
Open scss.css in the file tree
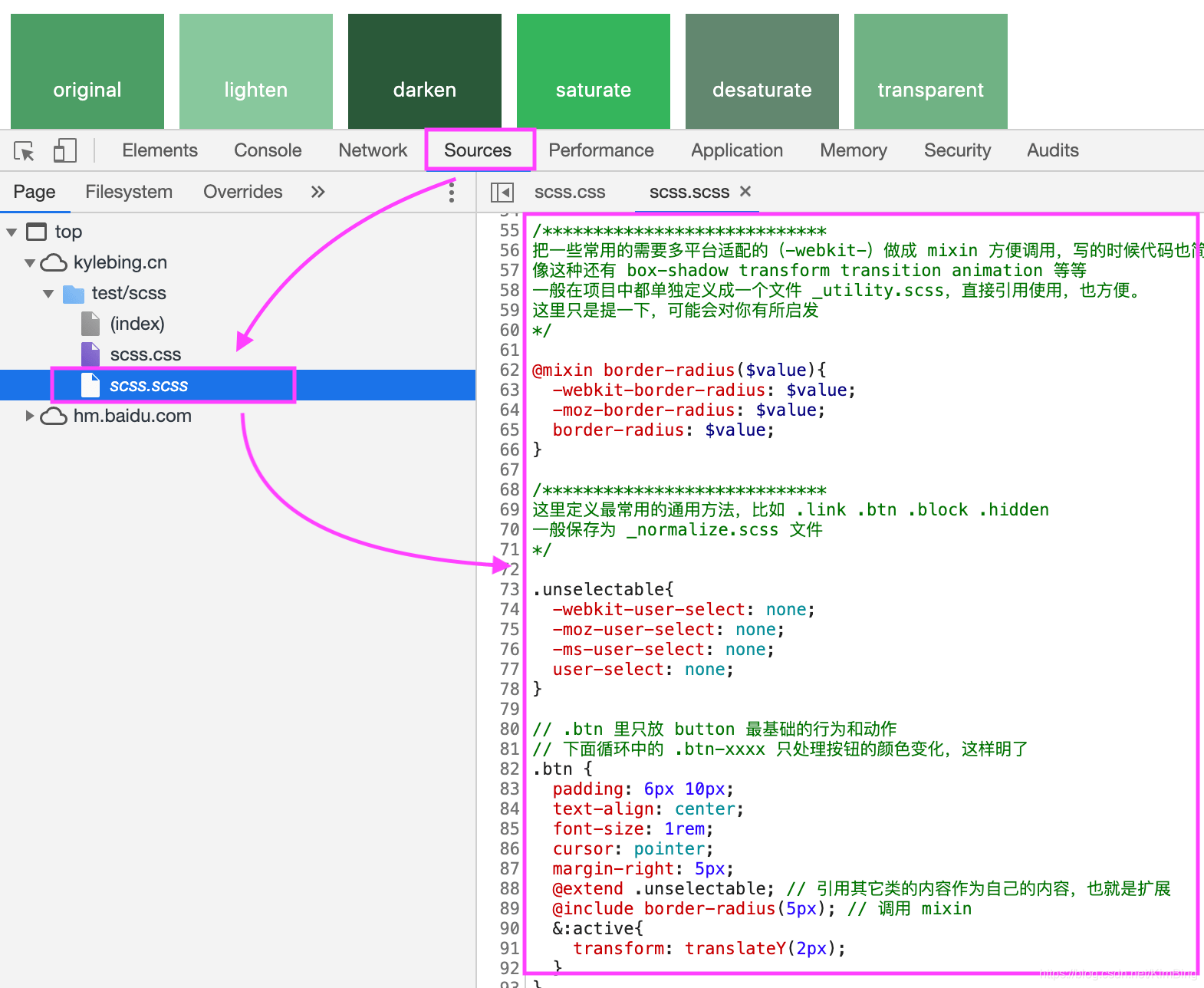click(x=146, y=354)
